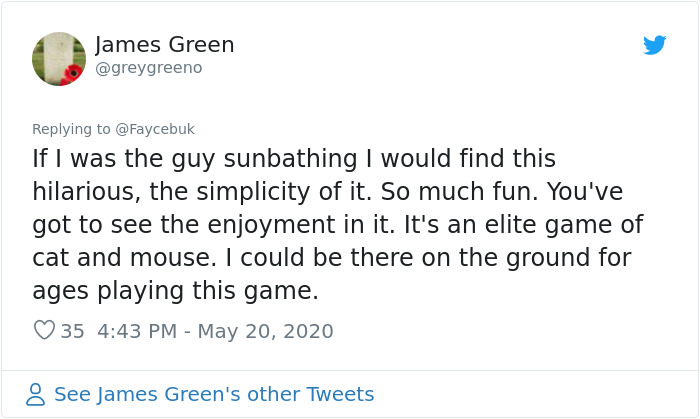700x419 pixels.
Task: Click the tweet's first line about sunbathing
Action: pyautogui.click(x=294, y=159)
